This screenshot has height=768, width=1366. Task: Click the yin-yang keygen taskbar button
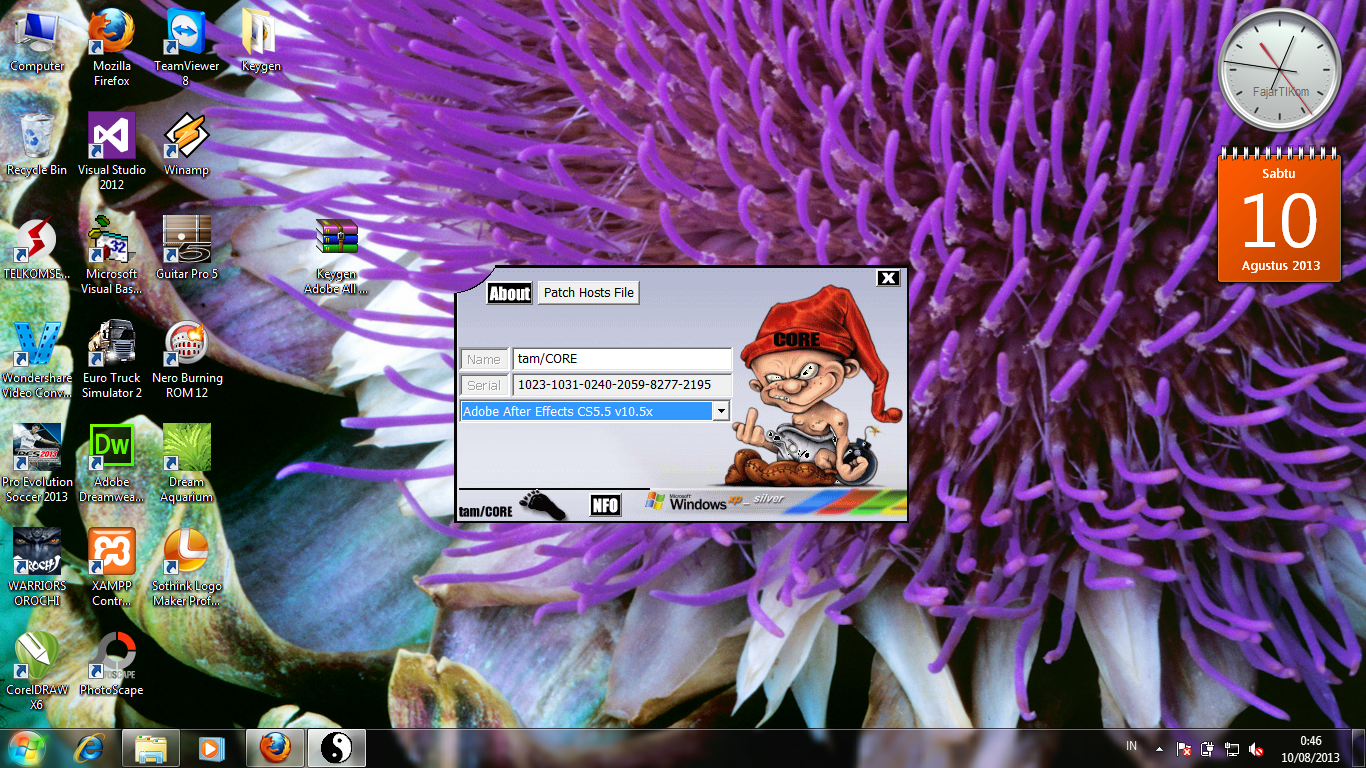coord(336,748)
